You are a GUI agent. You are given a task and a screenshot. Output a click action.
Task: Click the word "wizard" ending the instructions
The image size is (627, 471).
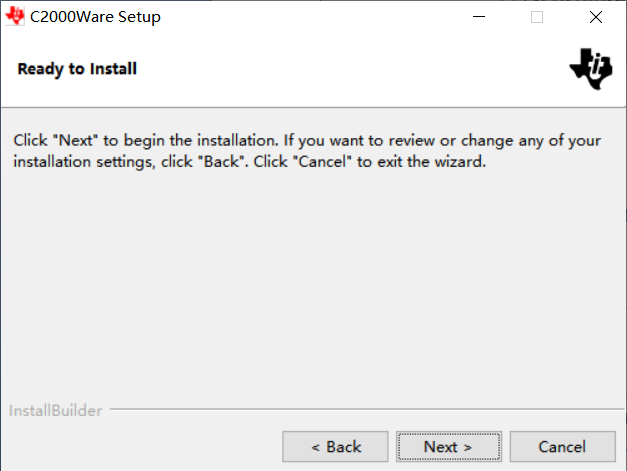click(459, 161)
